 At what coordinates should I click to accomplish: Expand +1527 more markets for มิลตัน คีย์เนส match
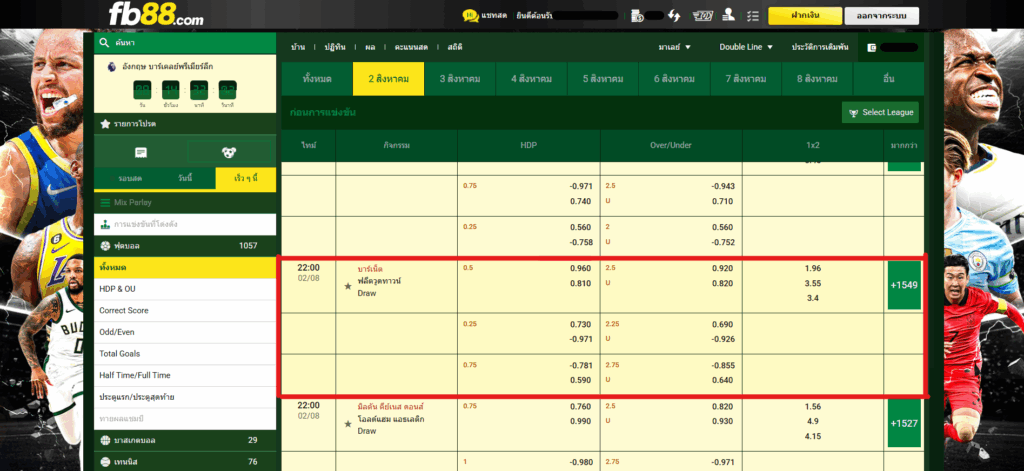tap(904, 423)
